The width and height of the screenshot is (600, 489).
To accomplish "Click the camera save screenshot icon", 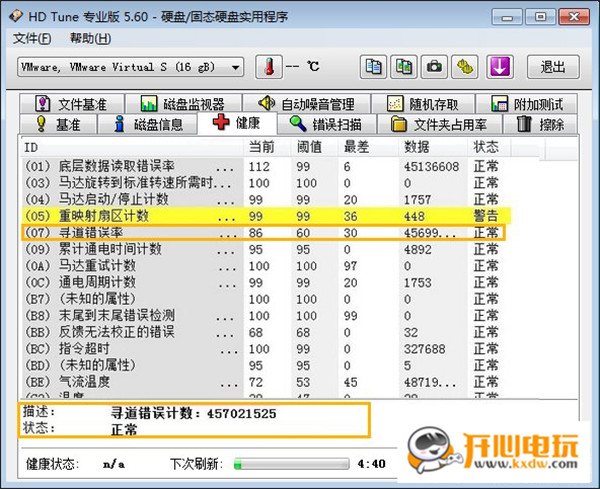I will point(435,67).
